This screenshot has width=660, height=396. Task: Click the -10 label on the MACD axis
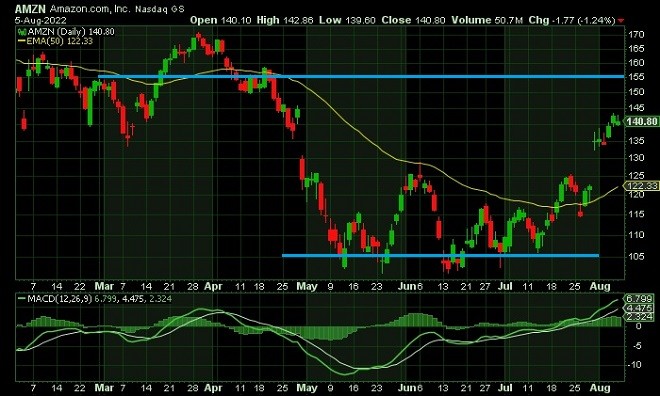tap(635, 364)
